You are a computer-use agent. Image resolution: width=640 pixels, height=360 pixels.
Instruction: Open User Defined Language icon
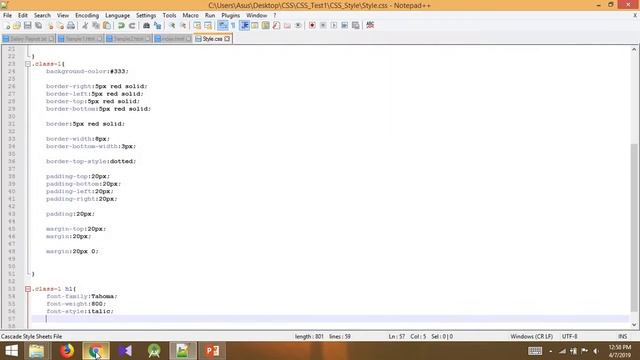pos(255,25)
